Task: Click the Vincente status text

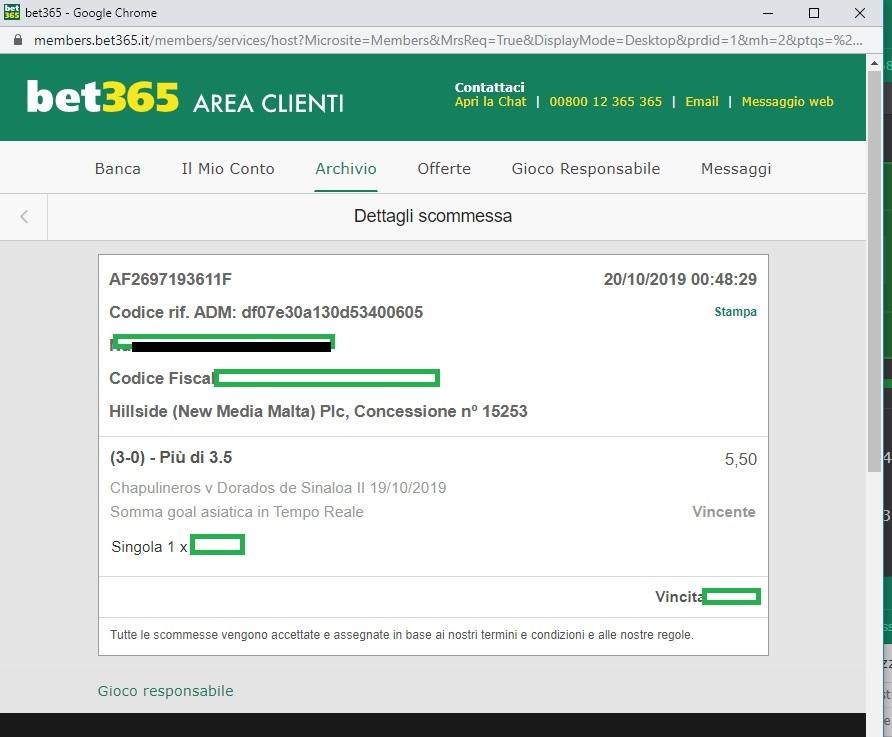Action: click(x=724, y=512)
